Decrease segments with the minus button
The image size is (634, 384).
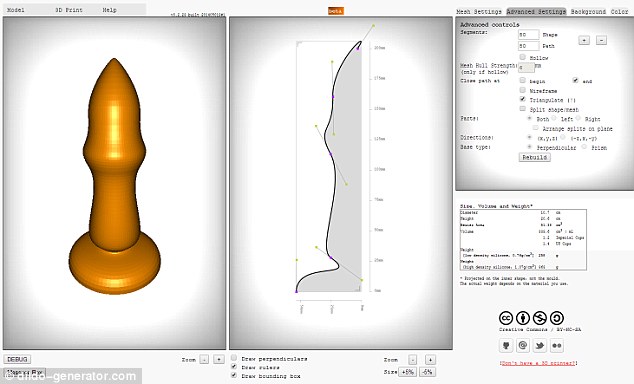[x=601, y=40]
